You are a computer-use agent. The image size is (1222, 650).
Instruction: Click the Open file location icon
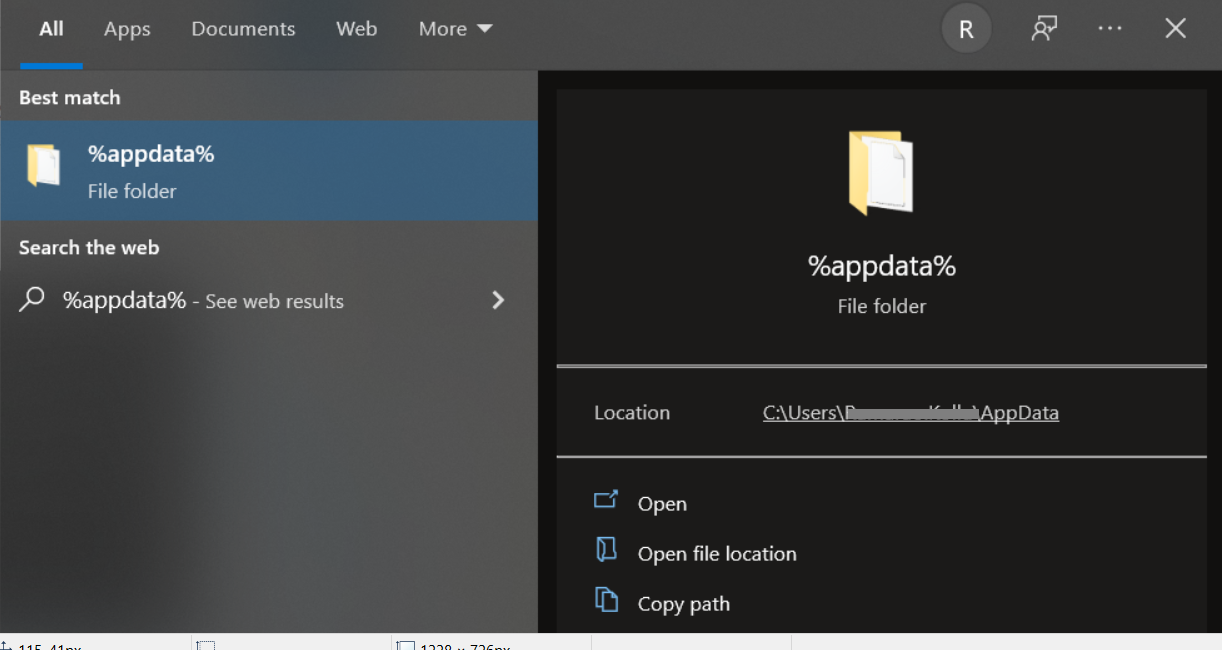point(607,552)
